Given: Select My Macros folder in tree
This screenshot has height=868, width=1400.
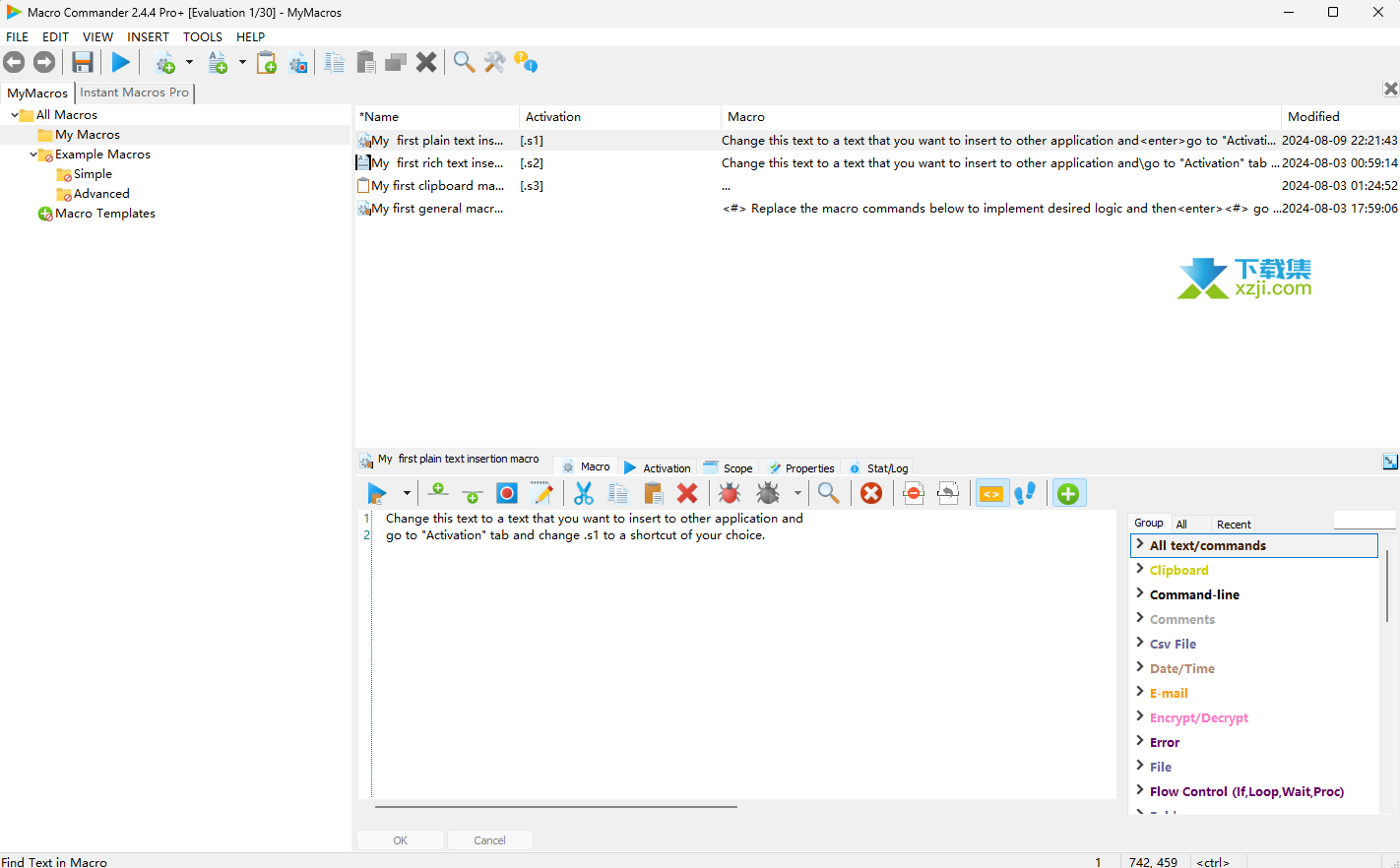Looking at the screenshot, I should click(x=88, y=135).
